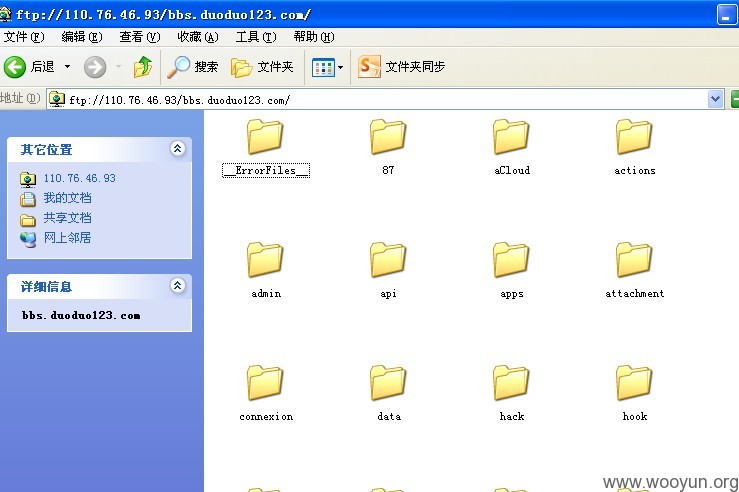Image resolution: width=739 pixels, height=492 pixels.
Task: Open the File (文件) menu
Action: tap(24, 37)
